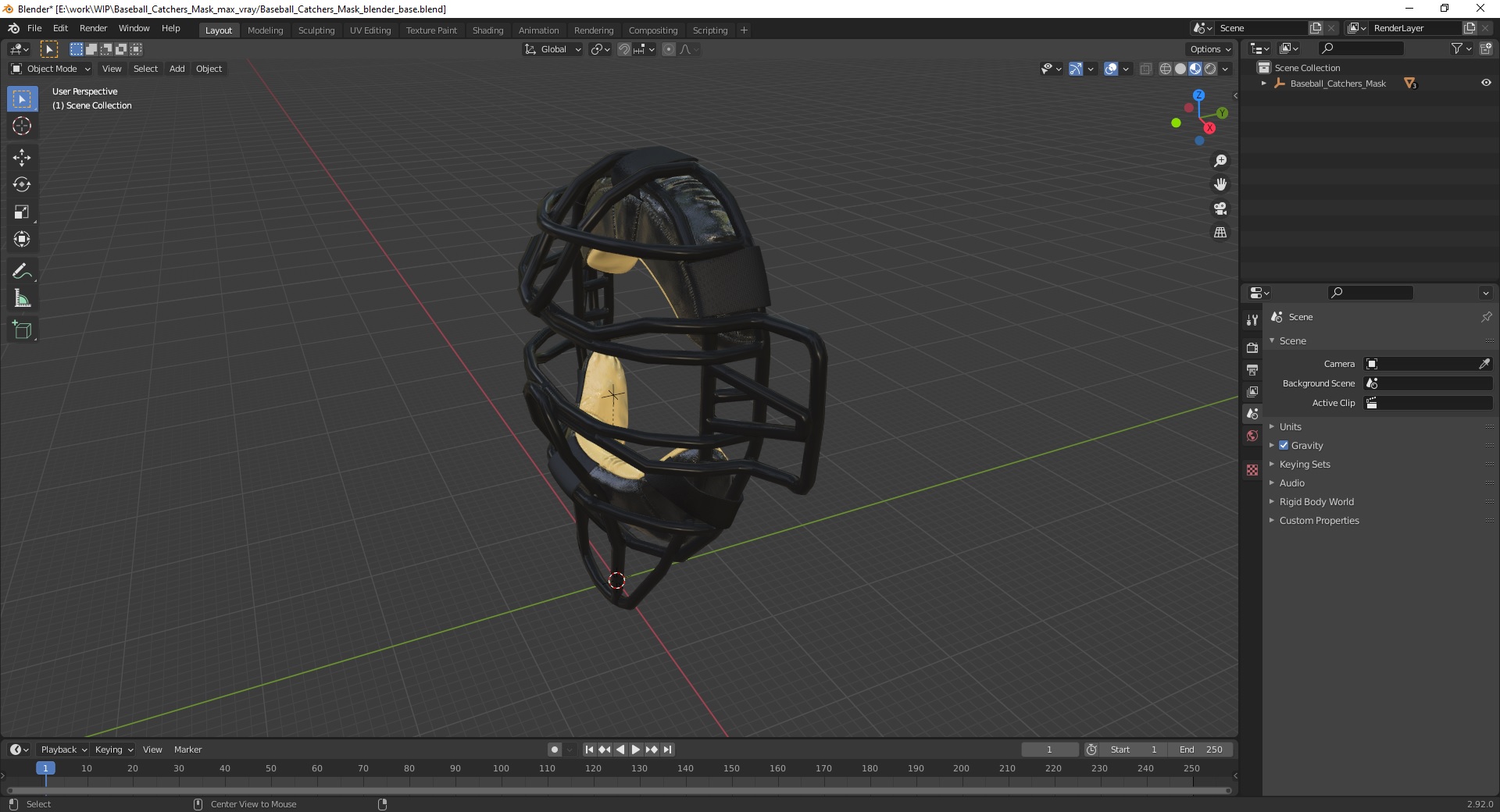Screen dimensions: 1500x812
Task: Select the Annotate tool
Action: tap(22, 272)
